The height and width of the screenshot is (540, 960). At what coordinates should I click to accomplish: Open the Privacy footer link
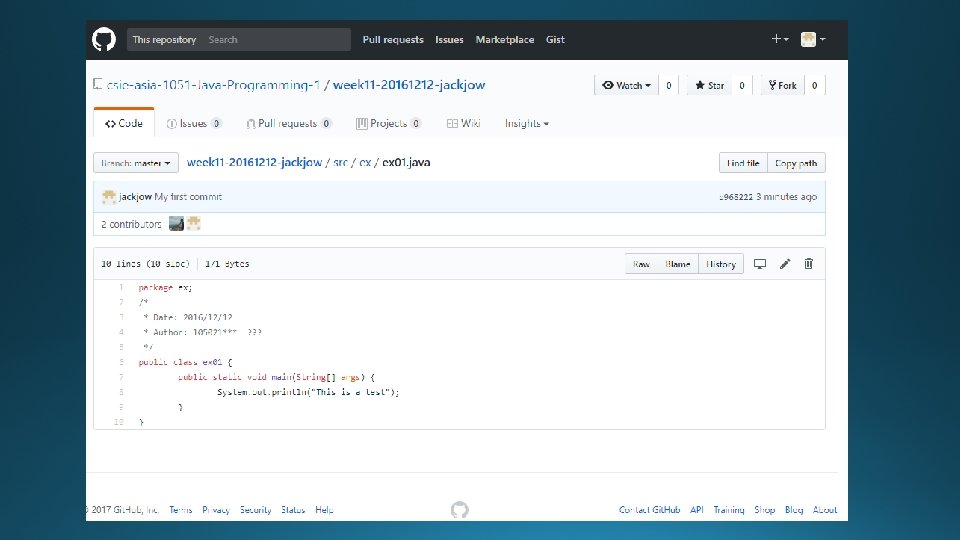click(216, 509)
